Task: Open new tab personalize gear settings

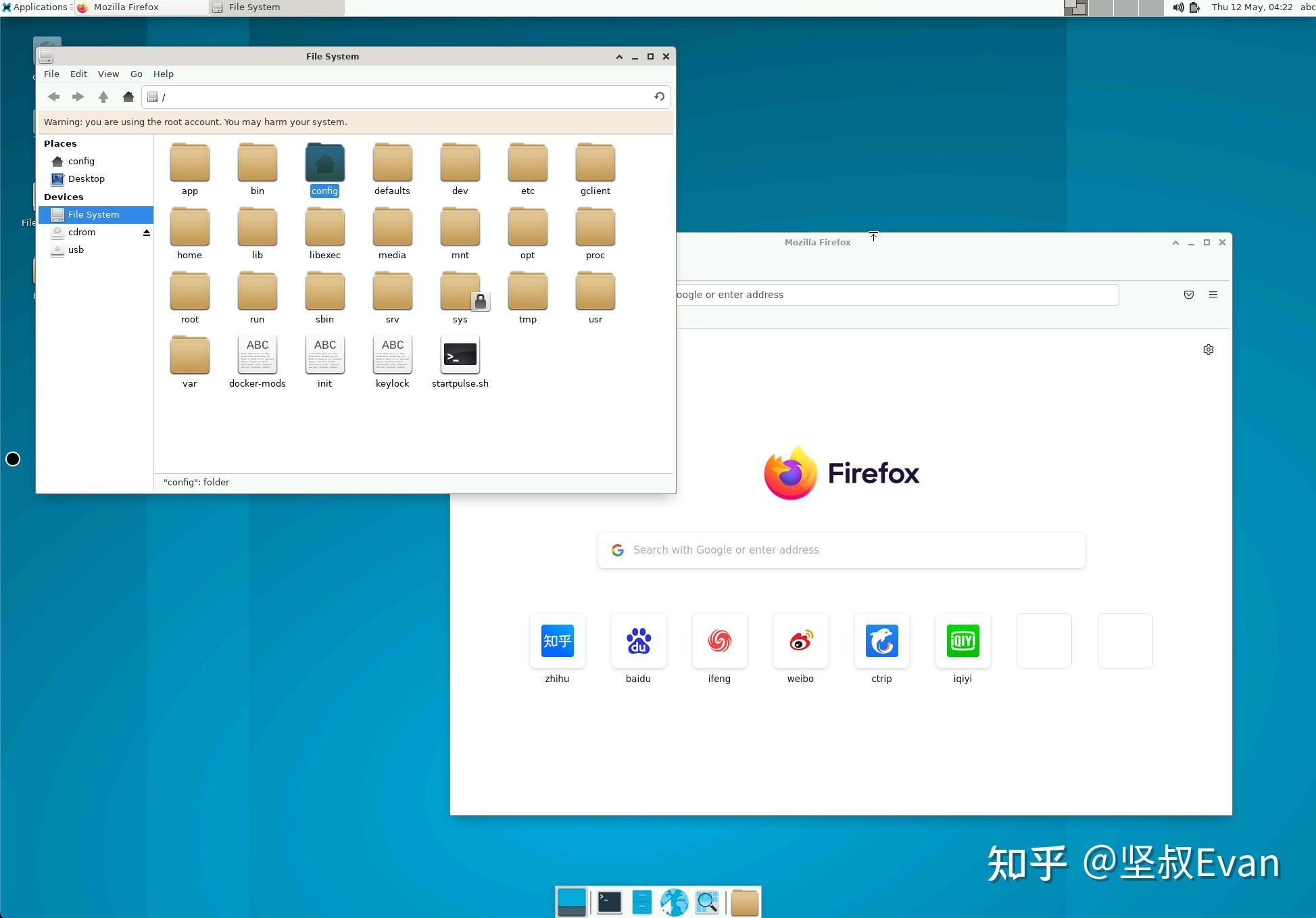Action: [1209, 349]
